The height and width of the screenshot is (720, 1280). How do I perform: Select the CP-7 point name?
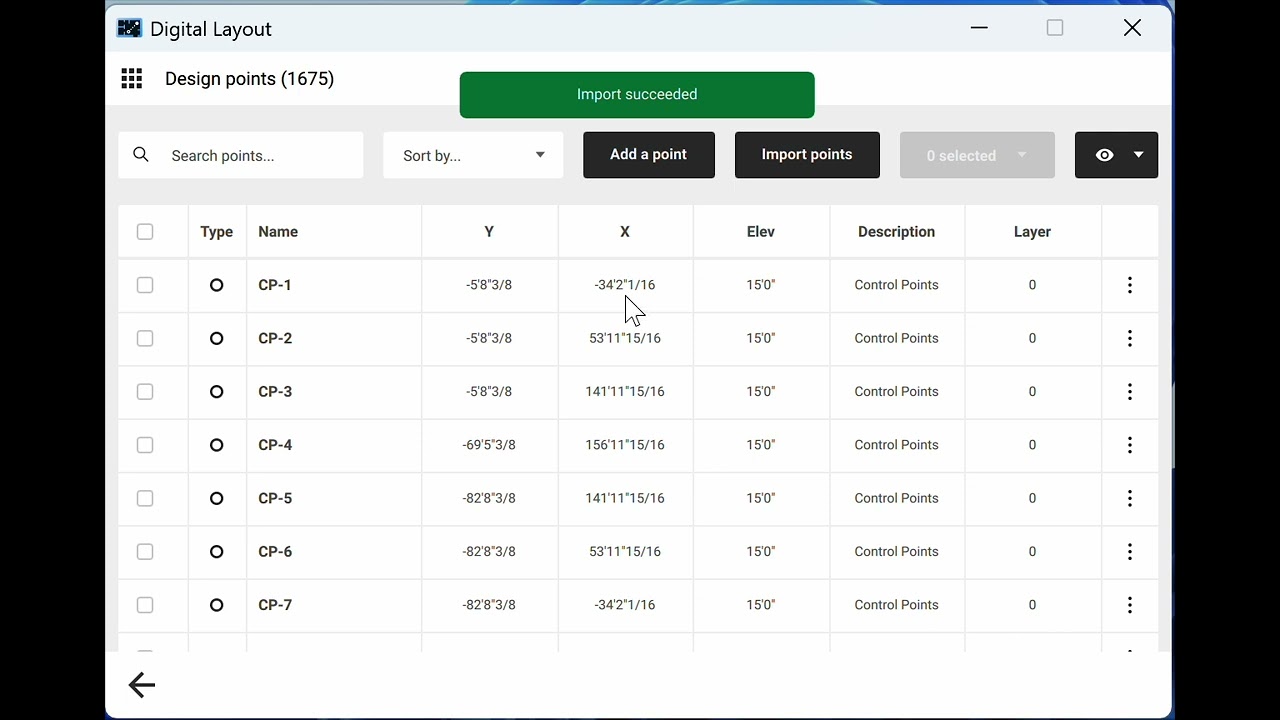click(x=275, y=605)
